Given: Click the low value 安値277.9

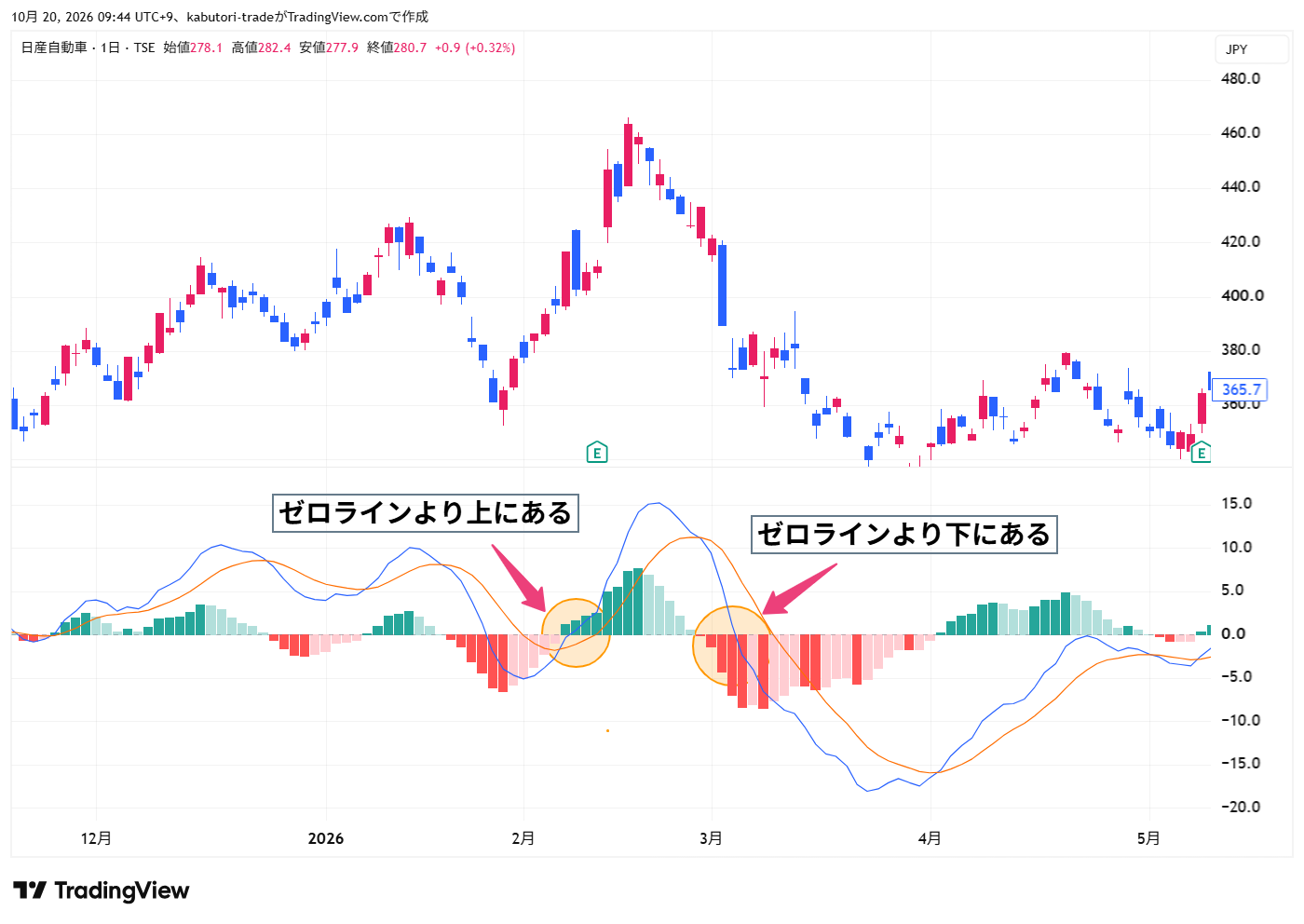Looking at the screenshot, I should 329,48.
